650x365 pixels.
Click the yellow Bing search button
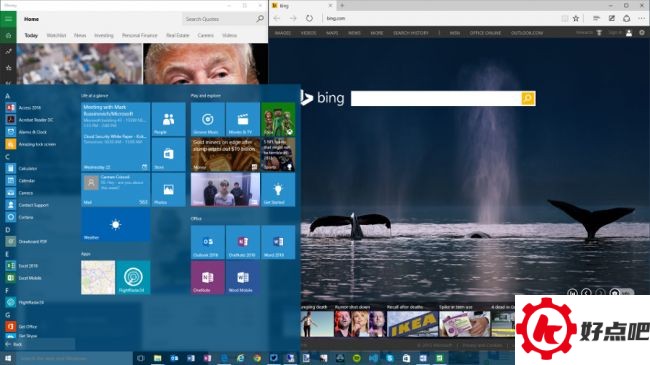(x=528, y=98)
